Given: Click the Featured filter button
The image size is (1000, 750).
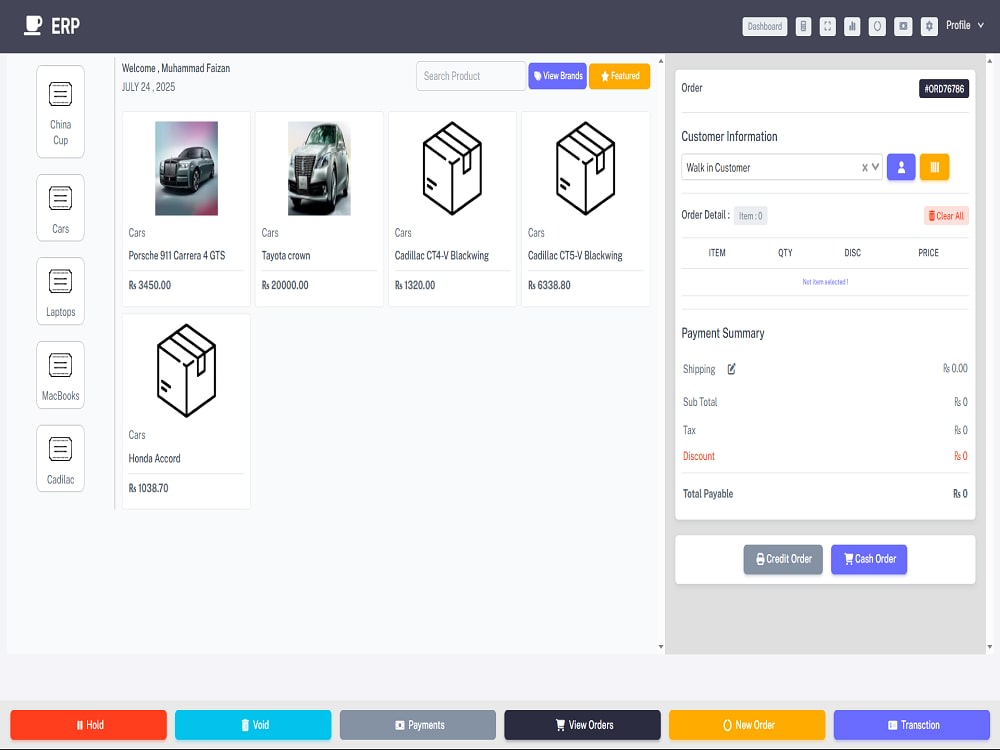Looking at the screenshot, I should click(619, 76).
